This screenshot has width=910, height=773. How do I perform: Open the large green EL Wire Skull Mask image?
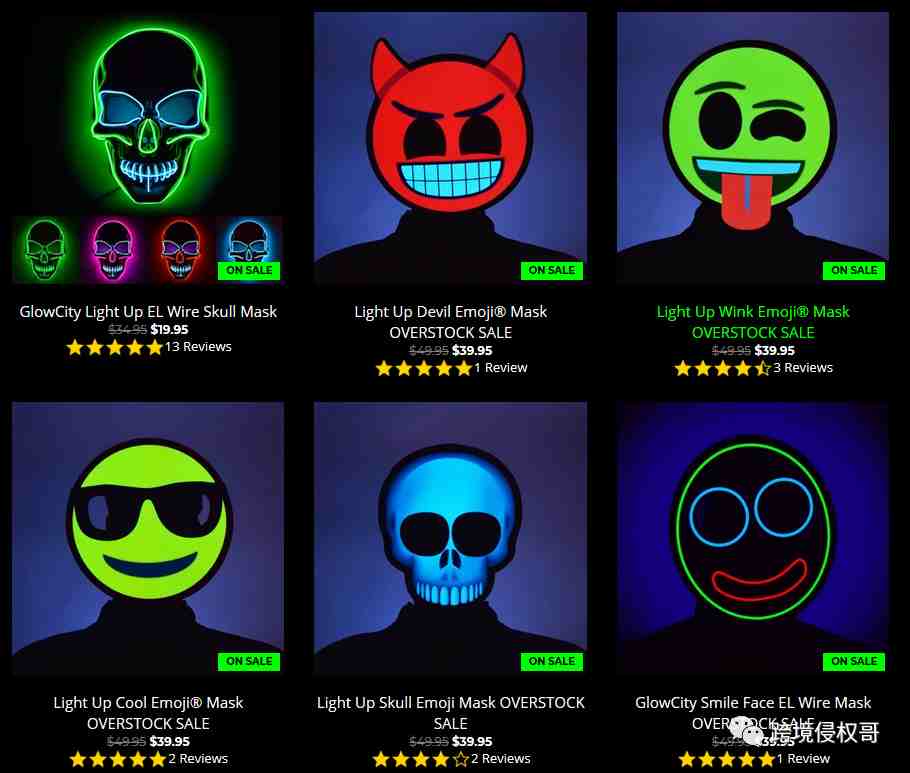point(148,114)
